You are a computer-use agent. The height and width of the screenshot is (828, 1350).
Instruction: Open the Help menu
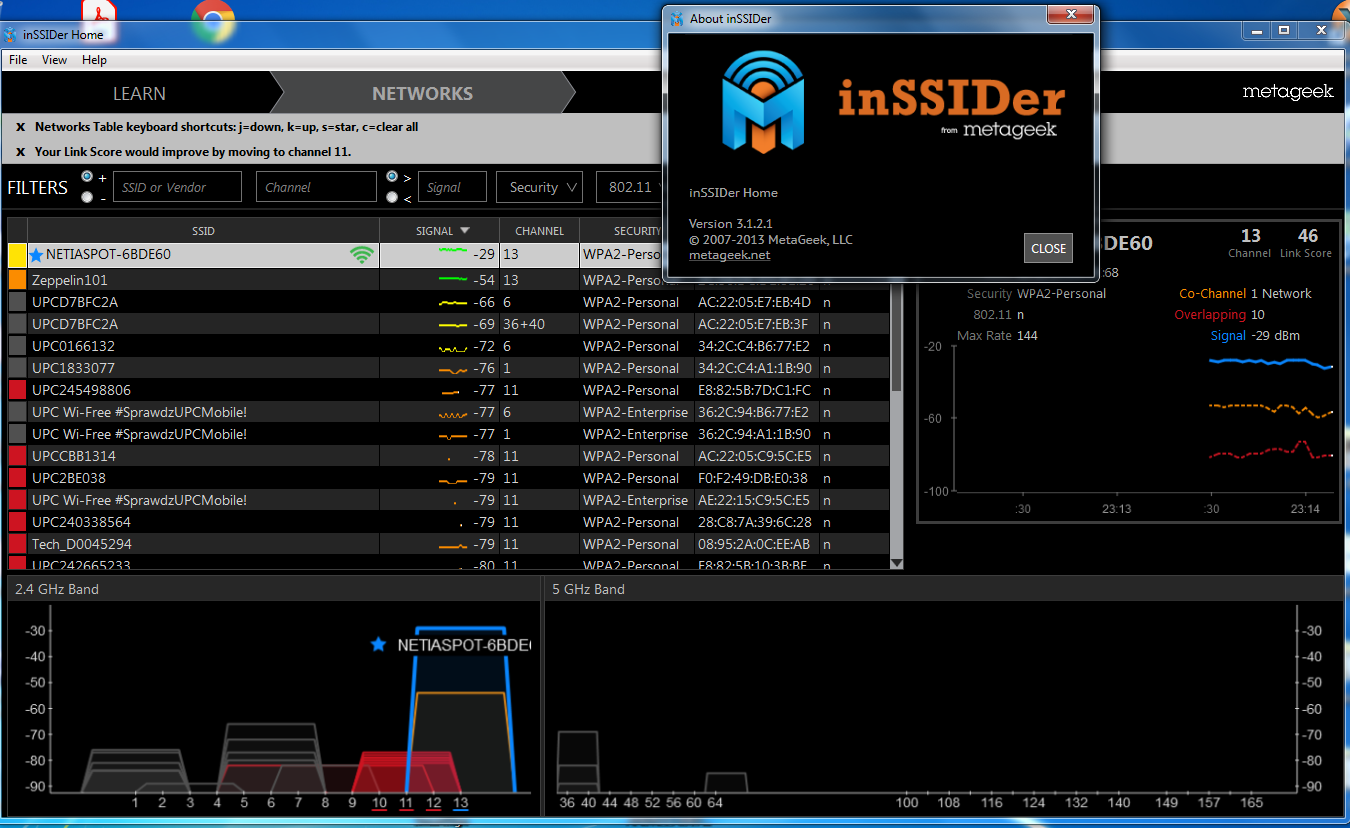[94, 60]
